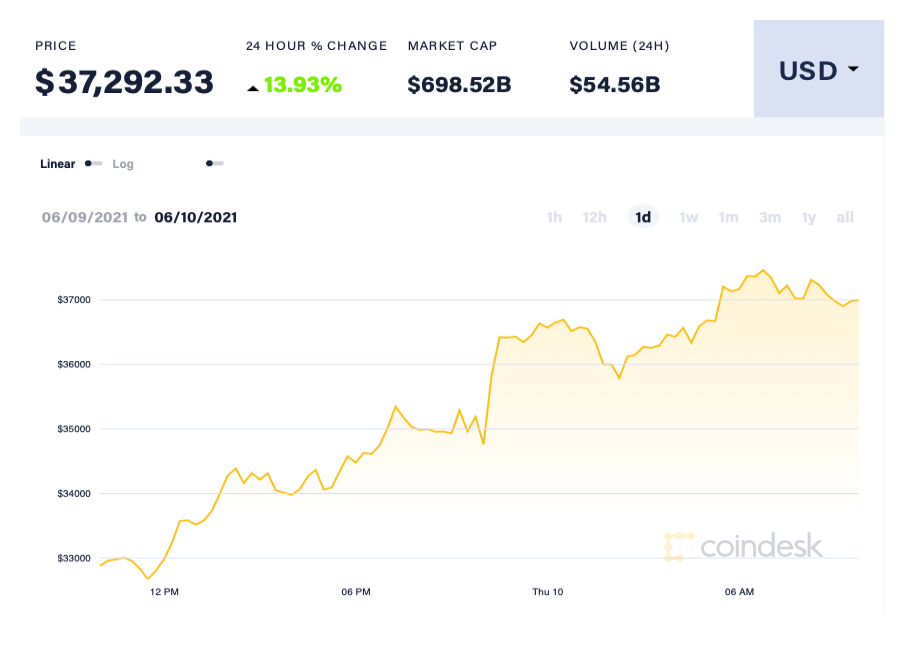The width and height of the screenshot is (905, 672).
Task: Select the 12h timeframe
Action: click(x=595, y=217)
